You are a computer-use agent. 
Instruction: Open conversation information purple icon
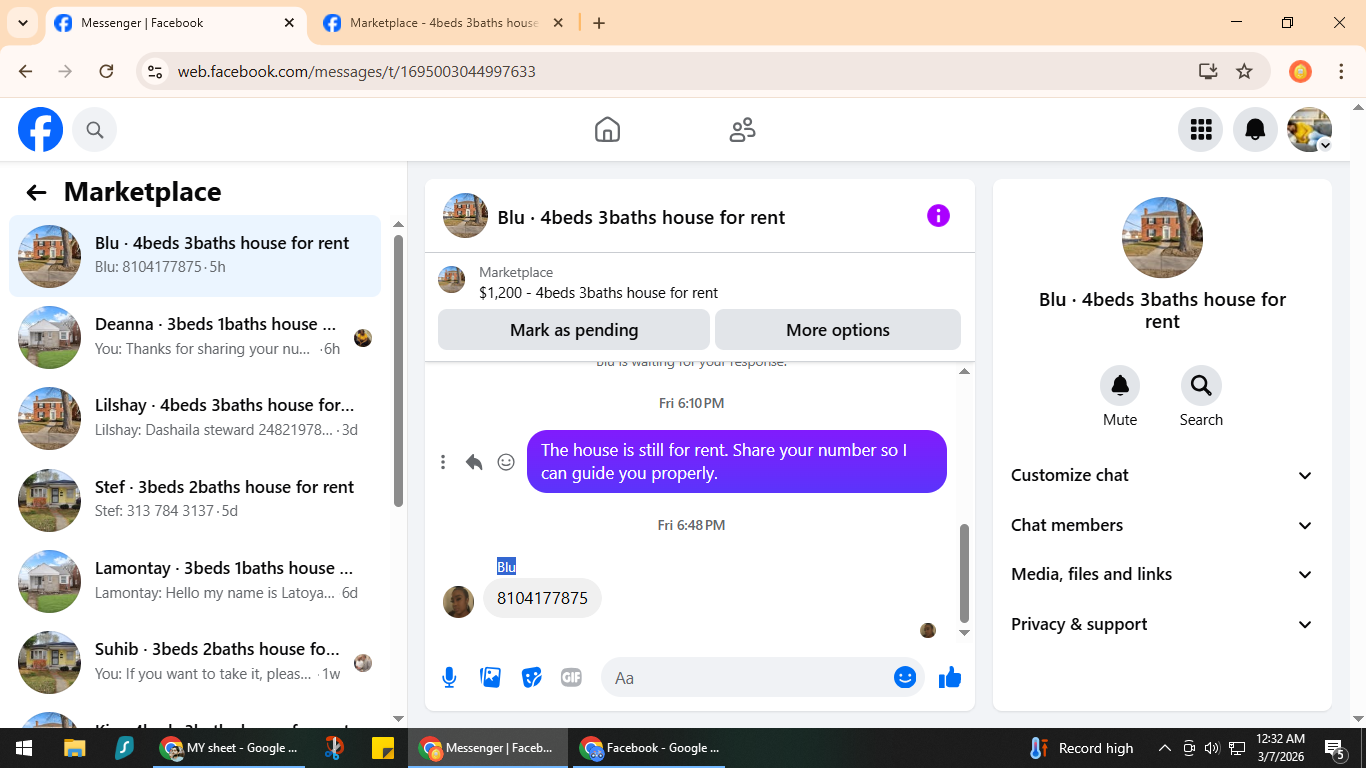(938, 215)
